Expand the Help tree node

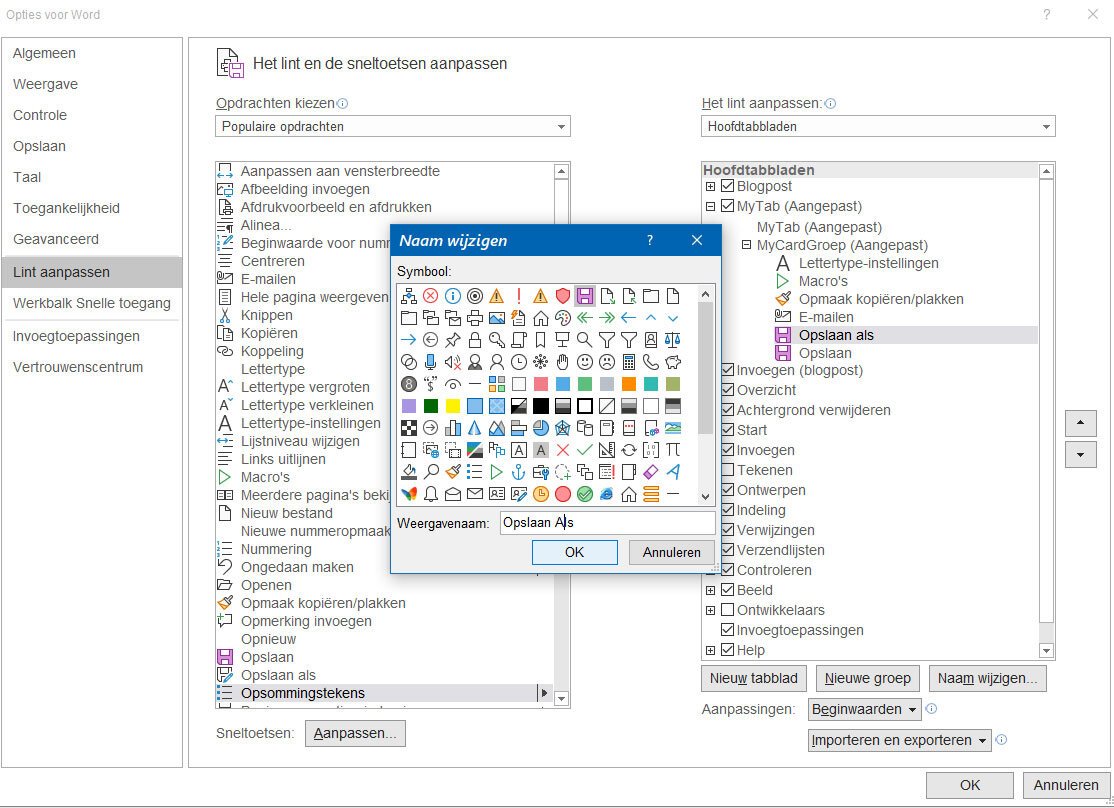point(710,650)
